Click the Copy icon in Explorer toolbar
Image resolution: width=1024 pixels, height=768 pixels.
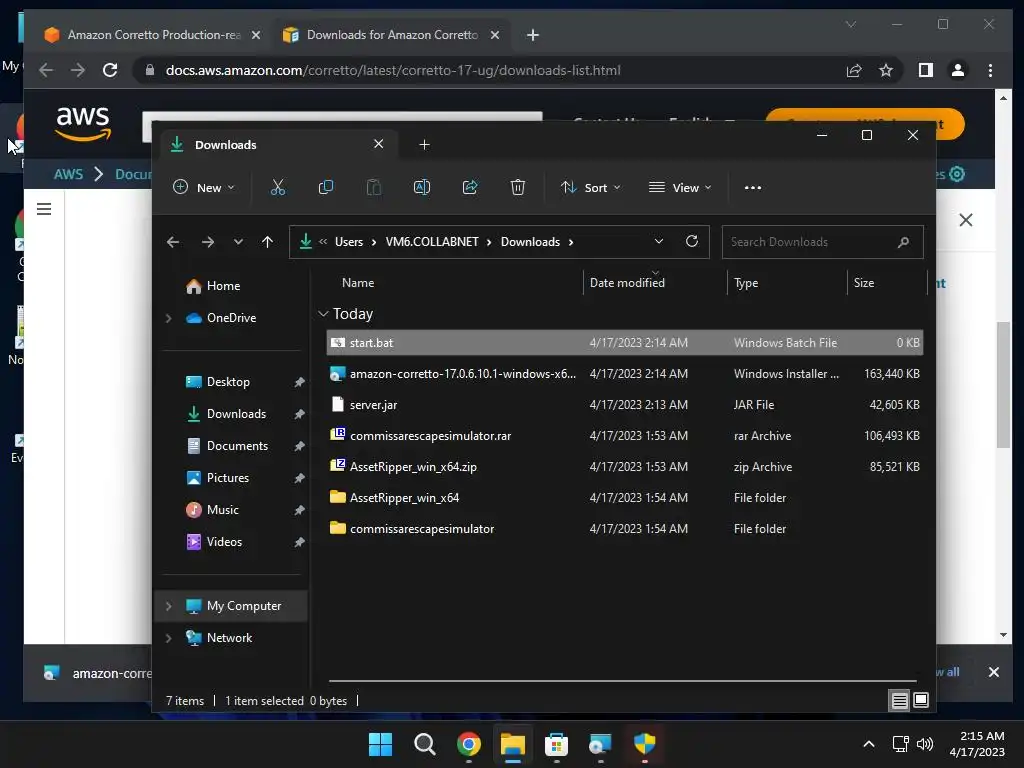325,187
